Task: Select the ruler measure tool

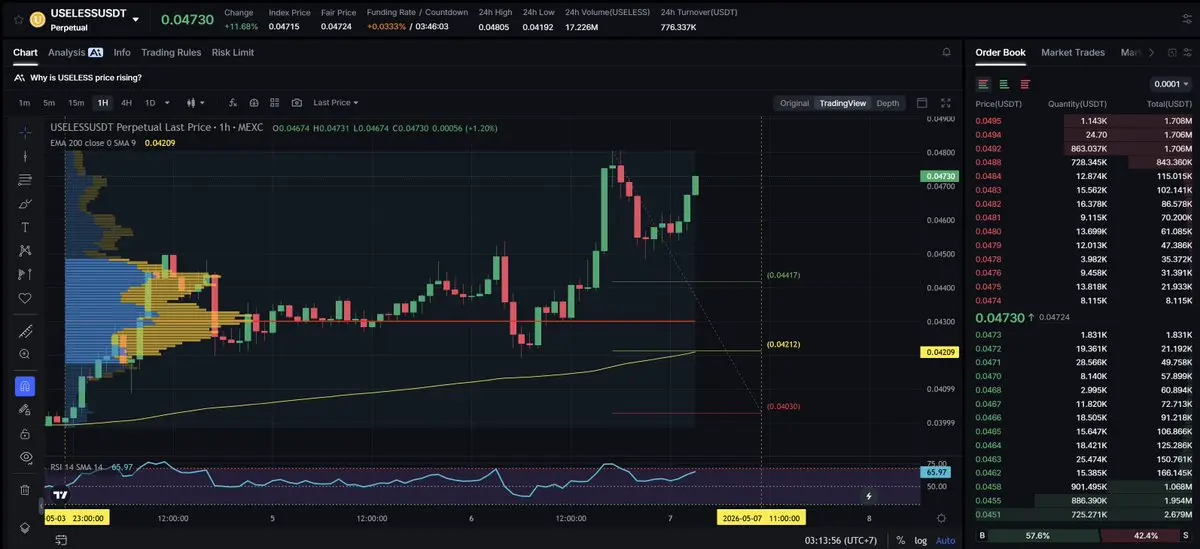Action: 25,331
